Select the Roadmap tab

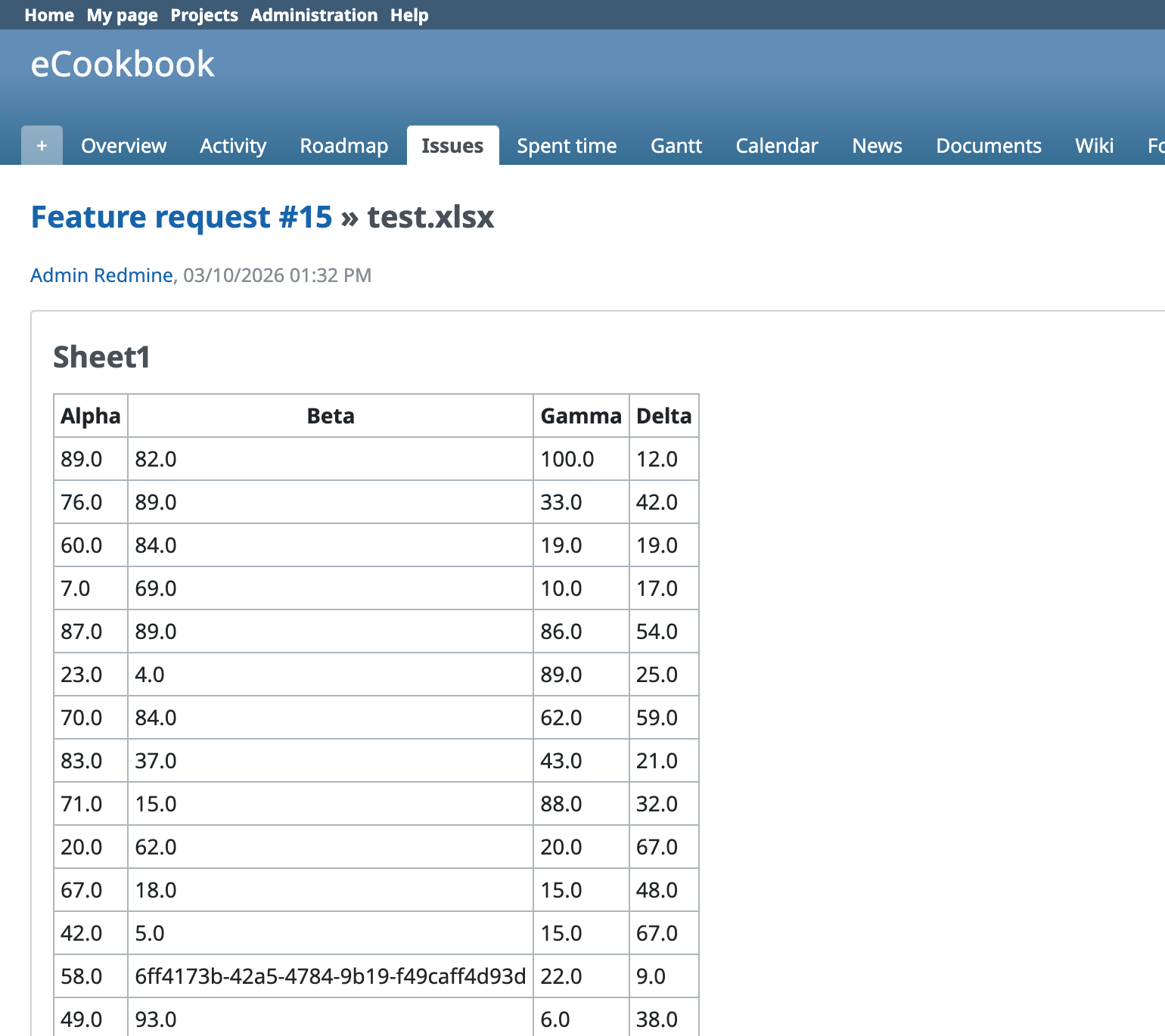point(343,146)
